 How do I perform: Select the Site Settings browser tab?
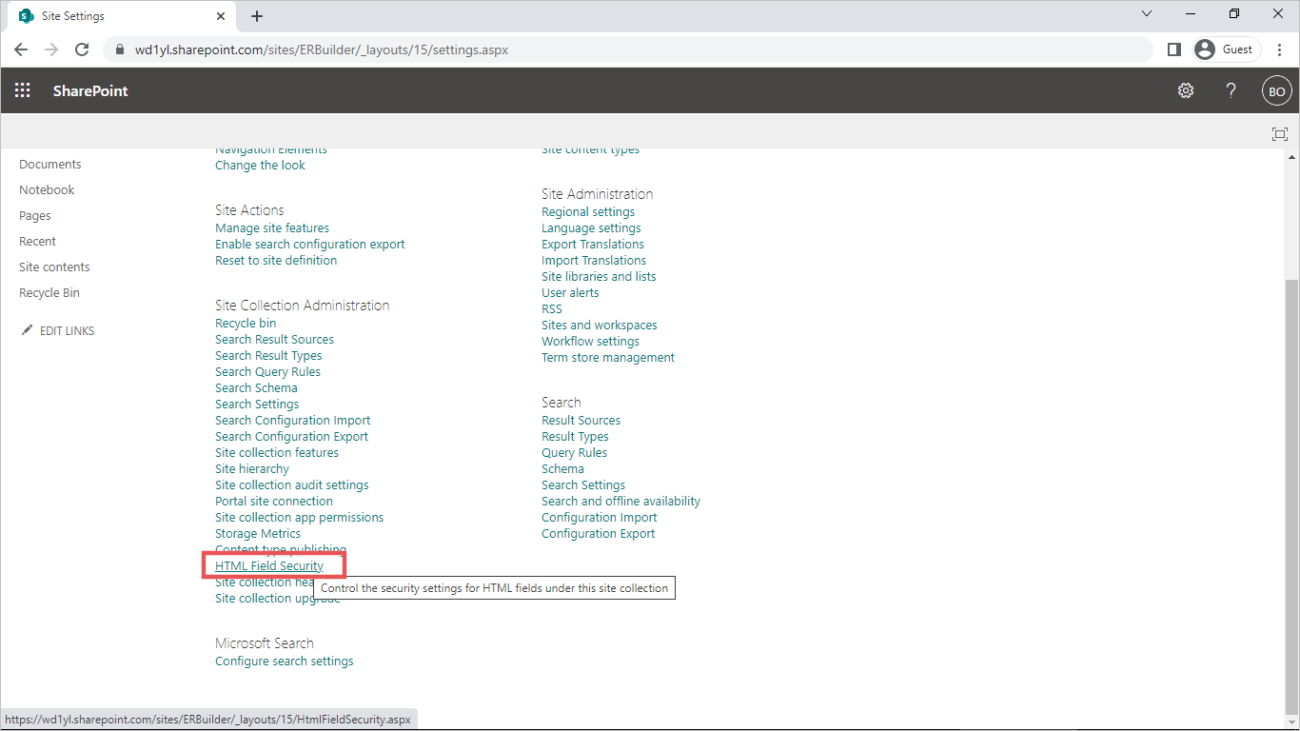click(x=110, y=15)
